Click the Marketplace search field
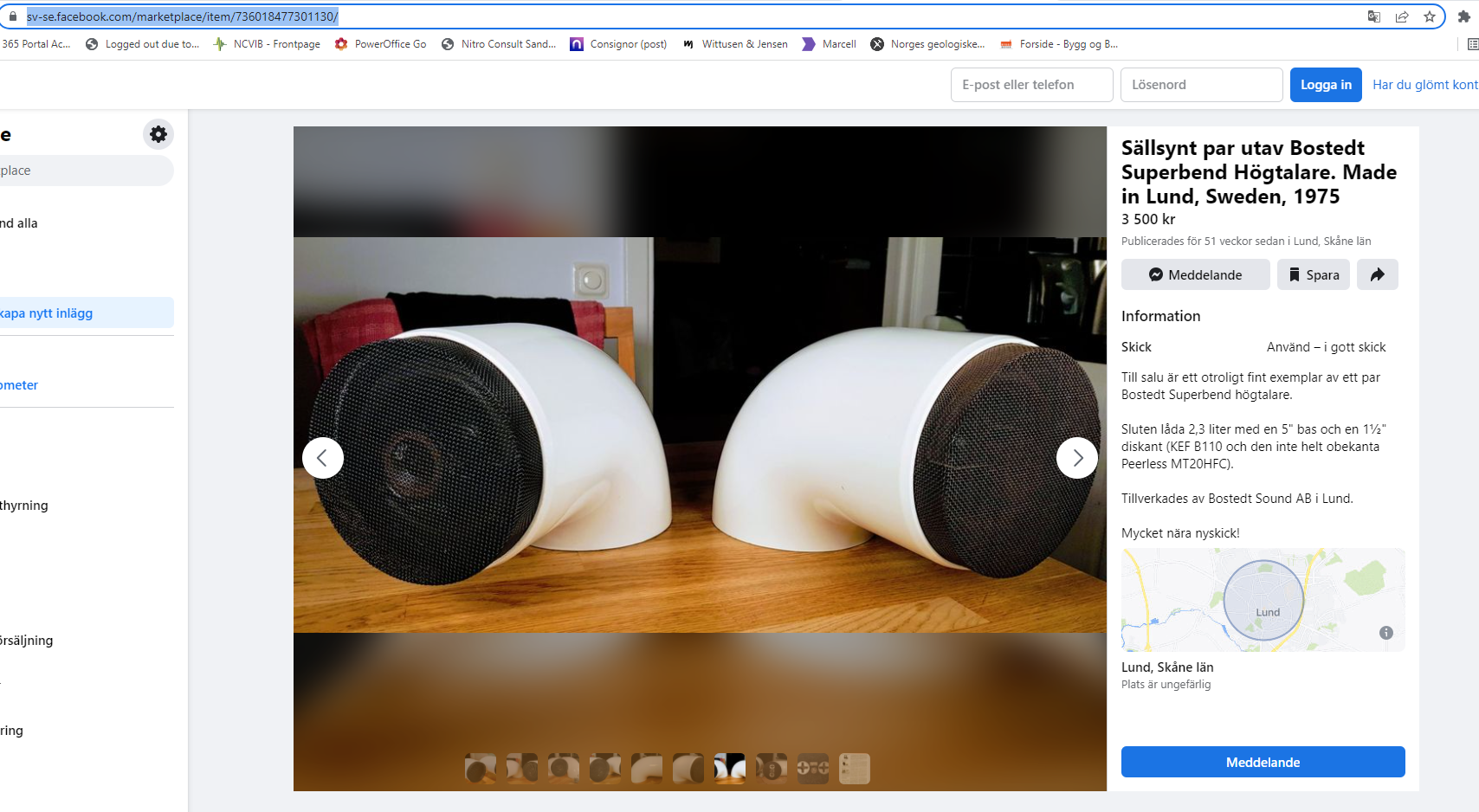Screen dimensions: 1479x812 click(87, 171)
